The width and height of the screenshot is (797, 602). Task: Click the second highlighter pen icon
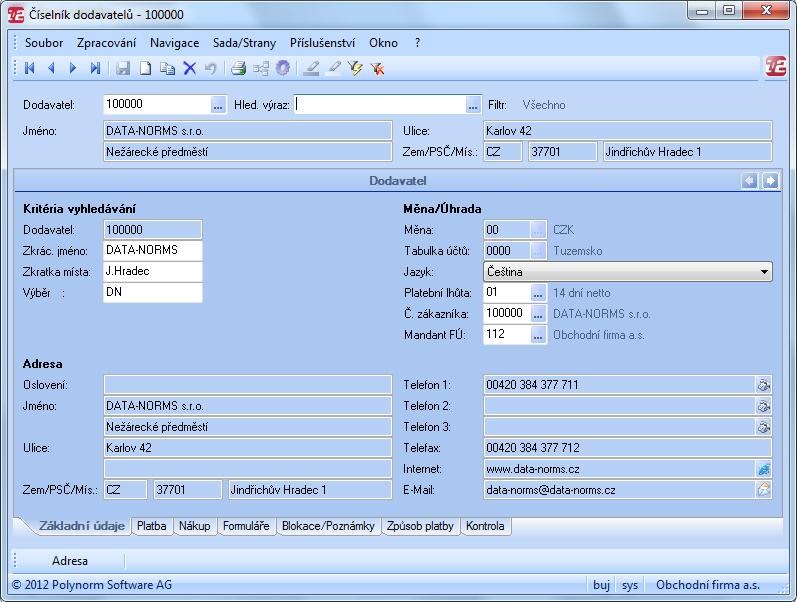pyautogui.click(x=333, y=68)
